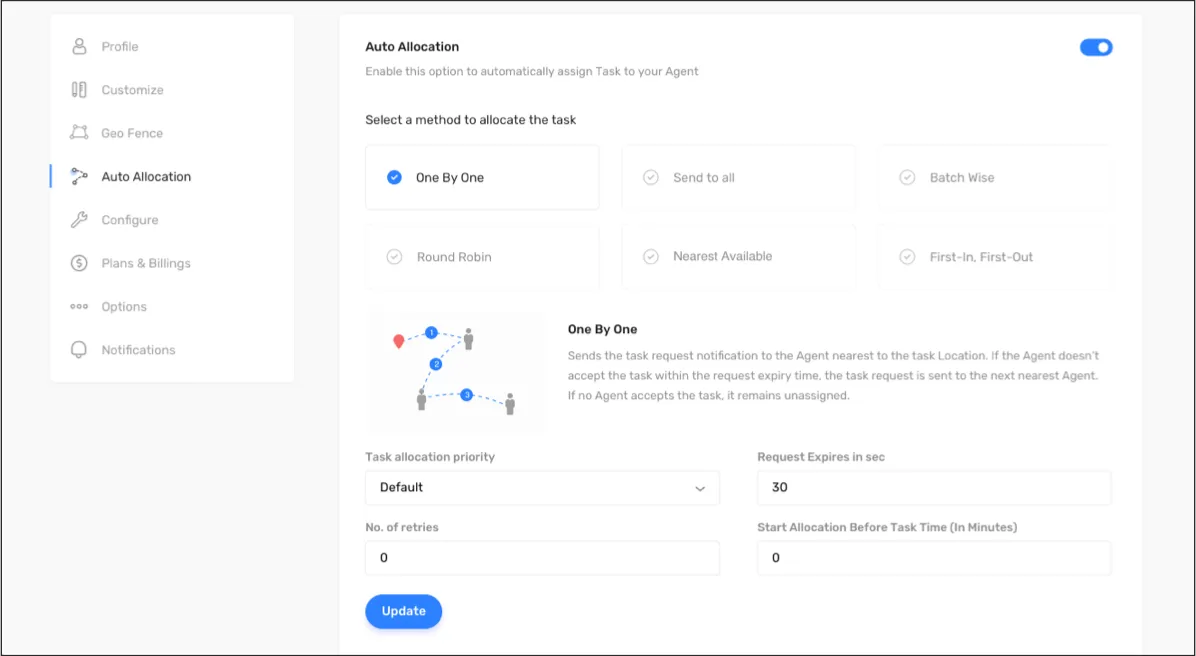Viewport: 1196px width, 656px height.
Task: Click the Auto Allocation route icon
Action: click(x=79, y=177)
